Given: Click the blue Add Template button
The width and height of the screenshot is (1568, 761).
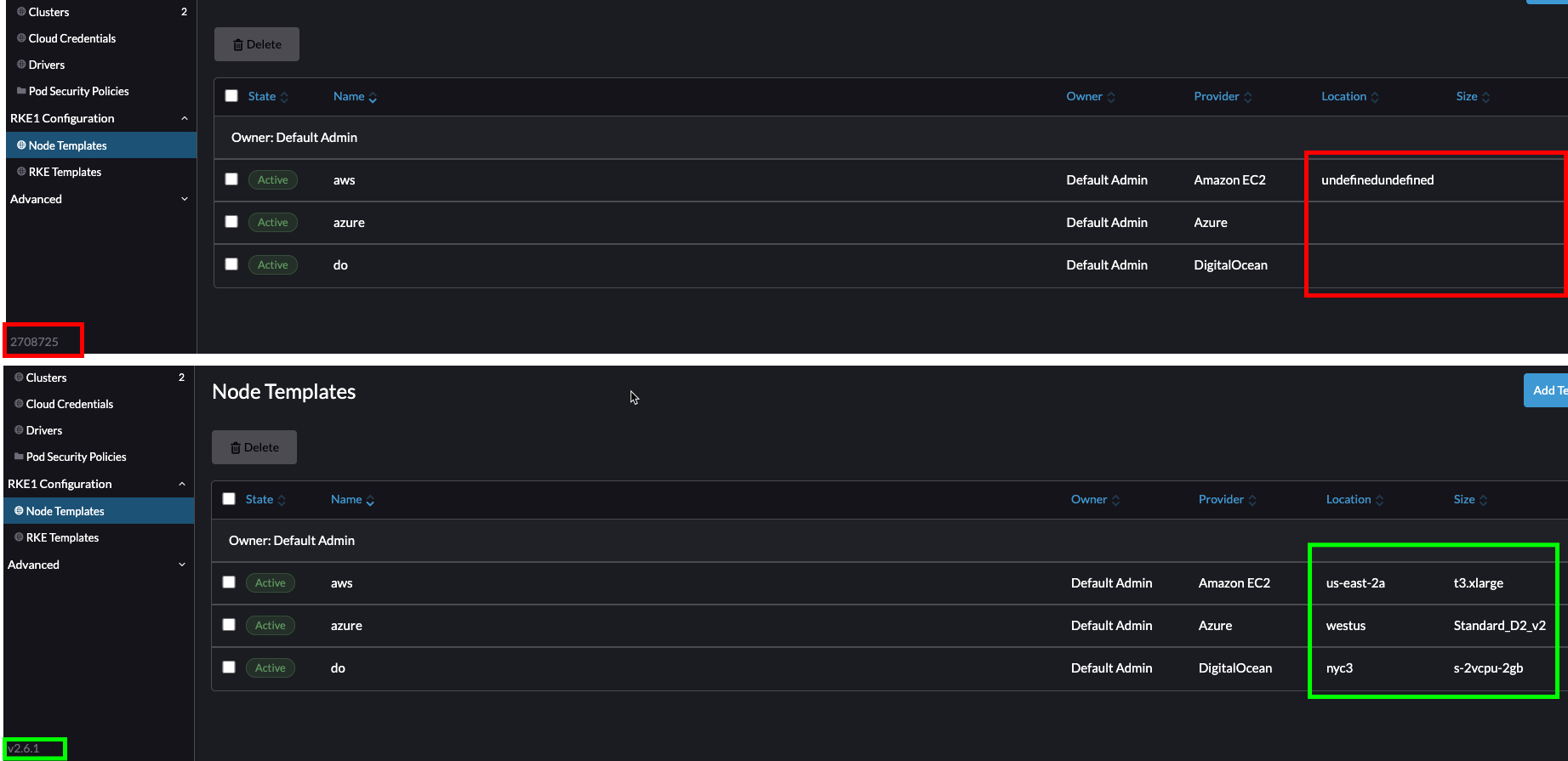Looking at the screenshot, I should point(1546,390).
